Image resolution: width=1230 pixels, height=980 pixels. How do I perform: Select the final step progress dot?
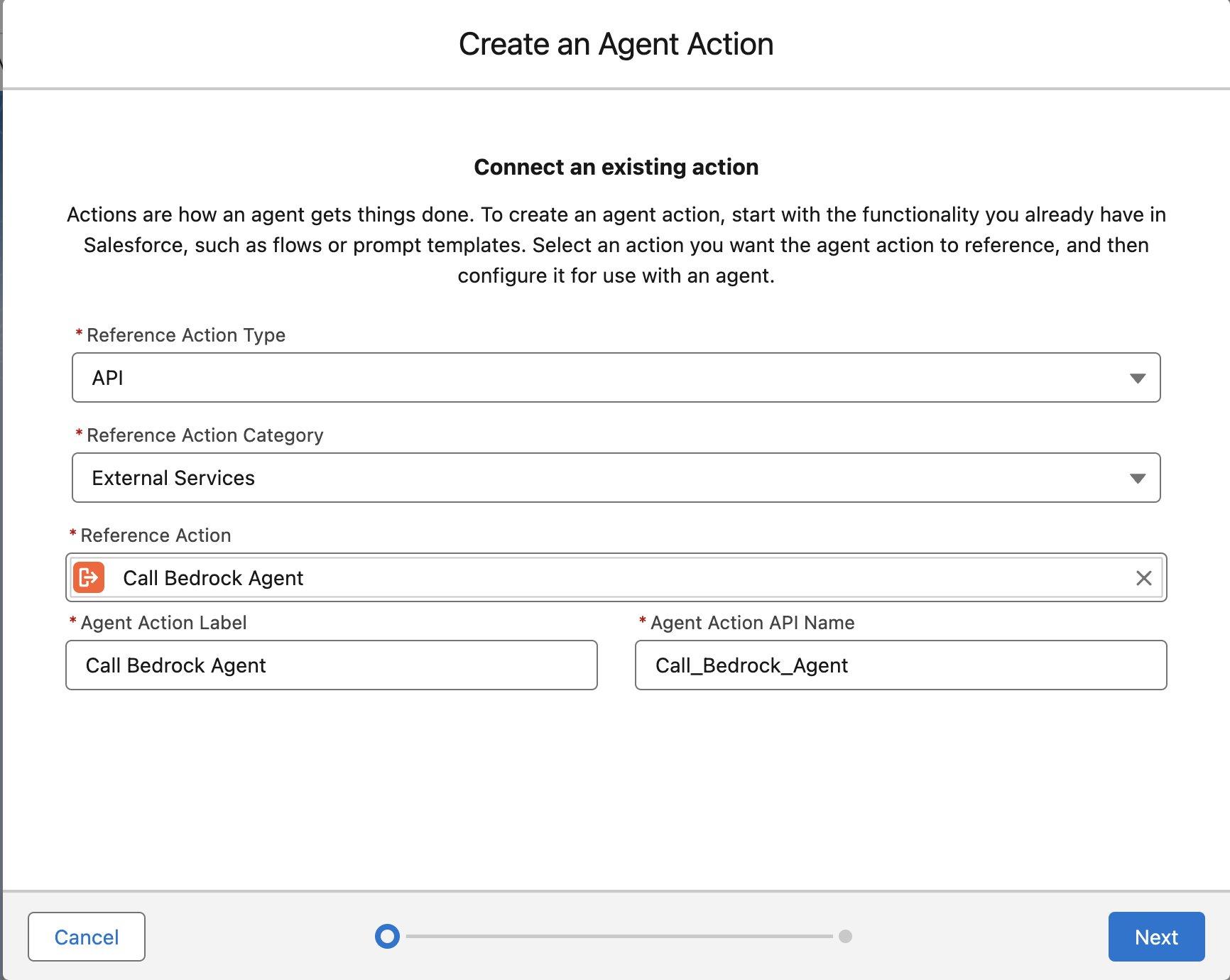[x=845, y=936]
